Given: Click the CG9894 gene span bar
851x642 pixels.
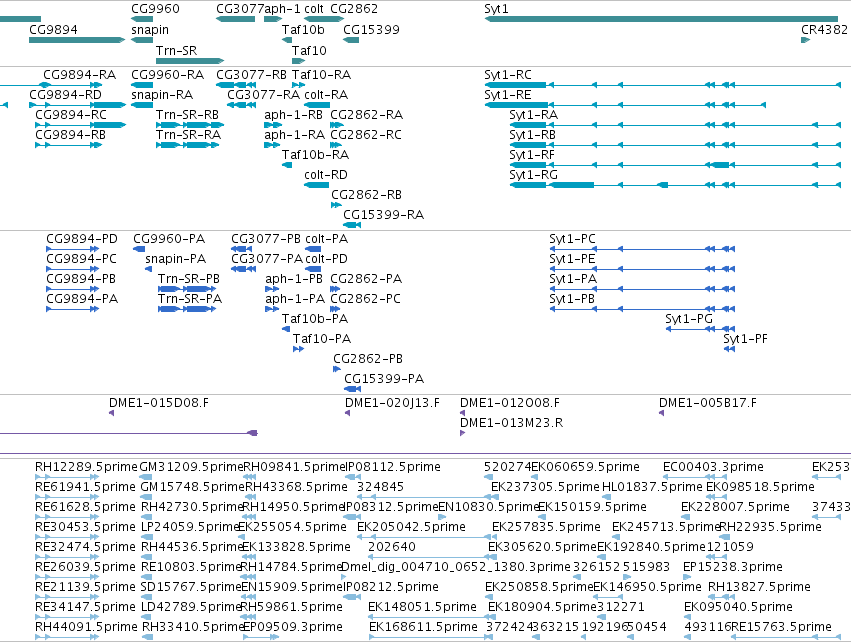Looking at the screenshot, I should pyautogui.click(x=77, y=40).
